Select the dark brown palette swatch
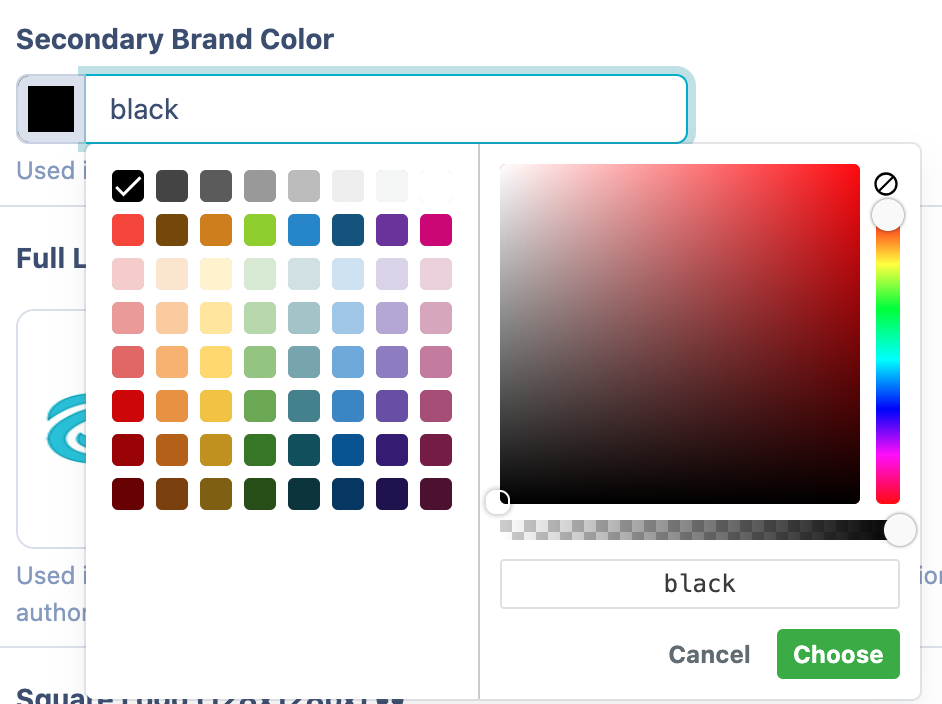The width and height of the screenshot is (942, 704). tap(172, 230)
